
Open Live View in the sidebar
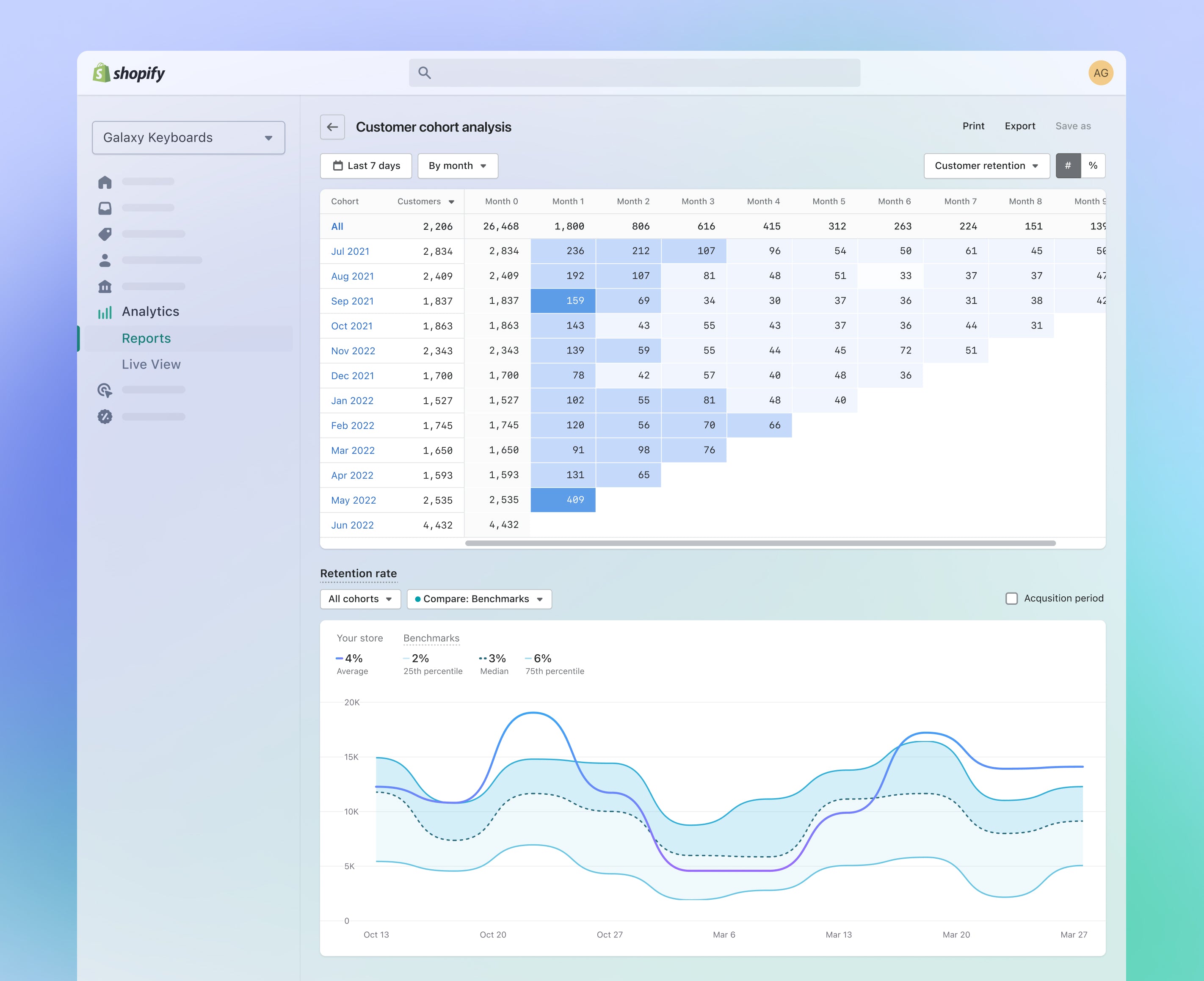[x=151, y=364]
